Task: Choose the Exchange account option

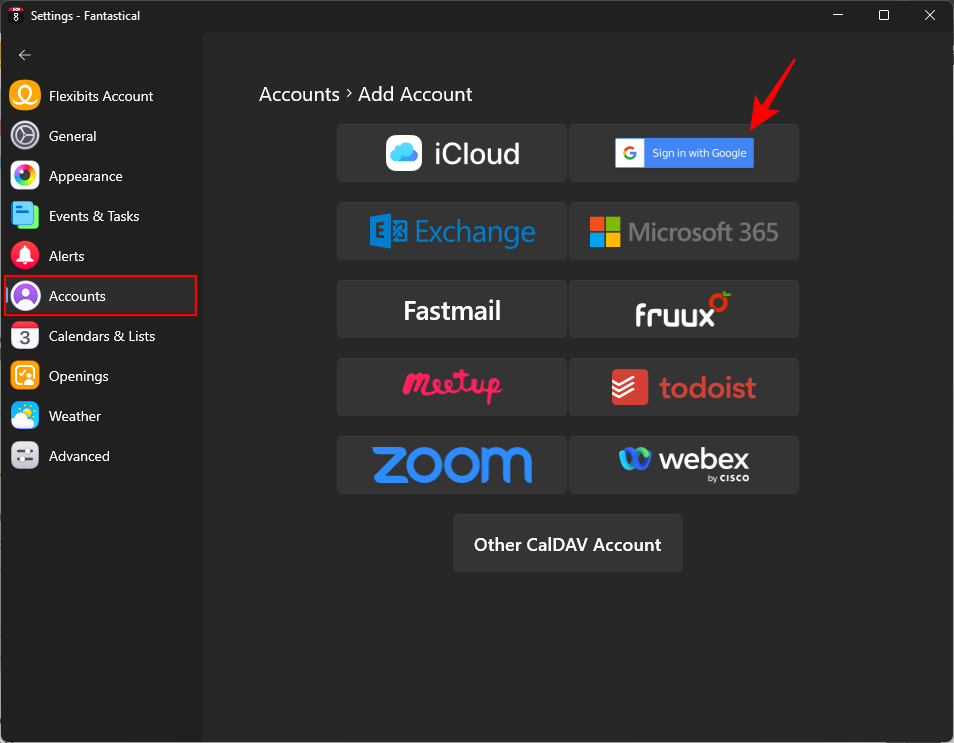Action: (452, 231)
